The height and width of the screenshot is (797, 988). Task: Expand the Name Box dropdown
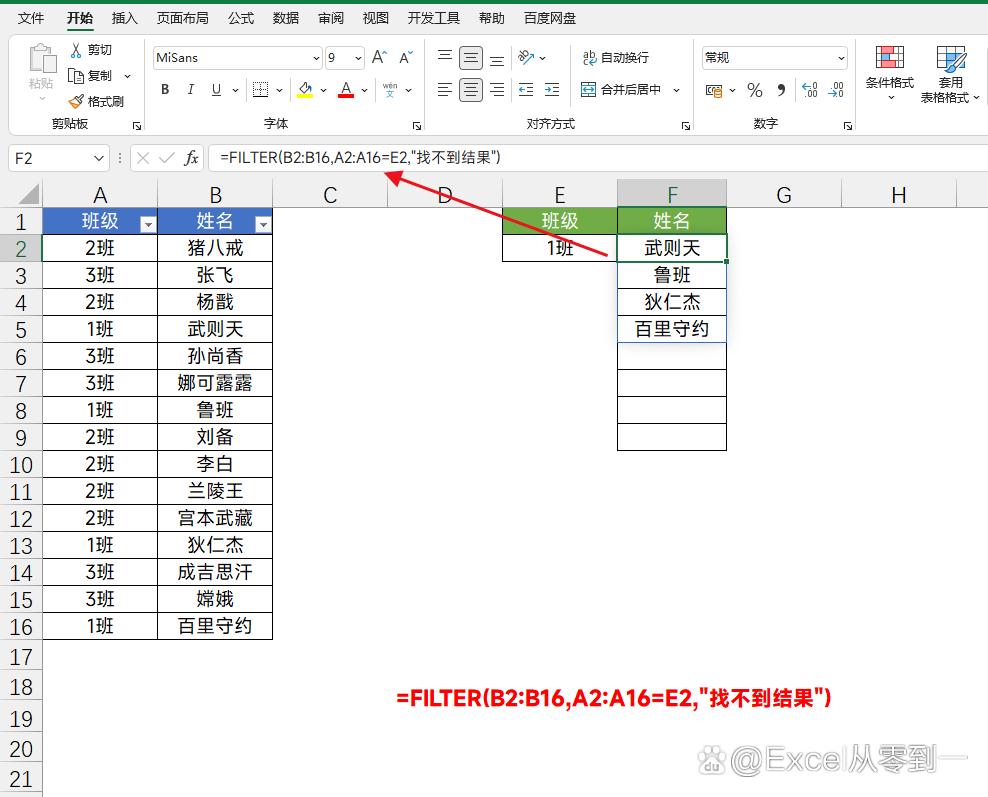coord(99,158)
